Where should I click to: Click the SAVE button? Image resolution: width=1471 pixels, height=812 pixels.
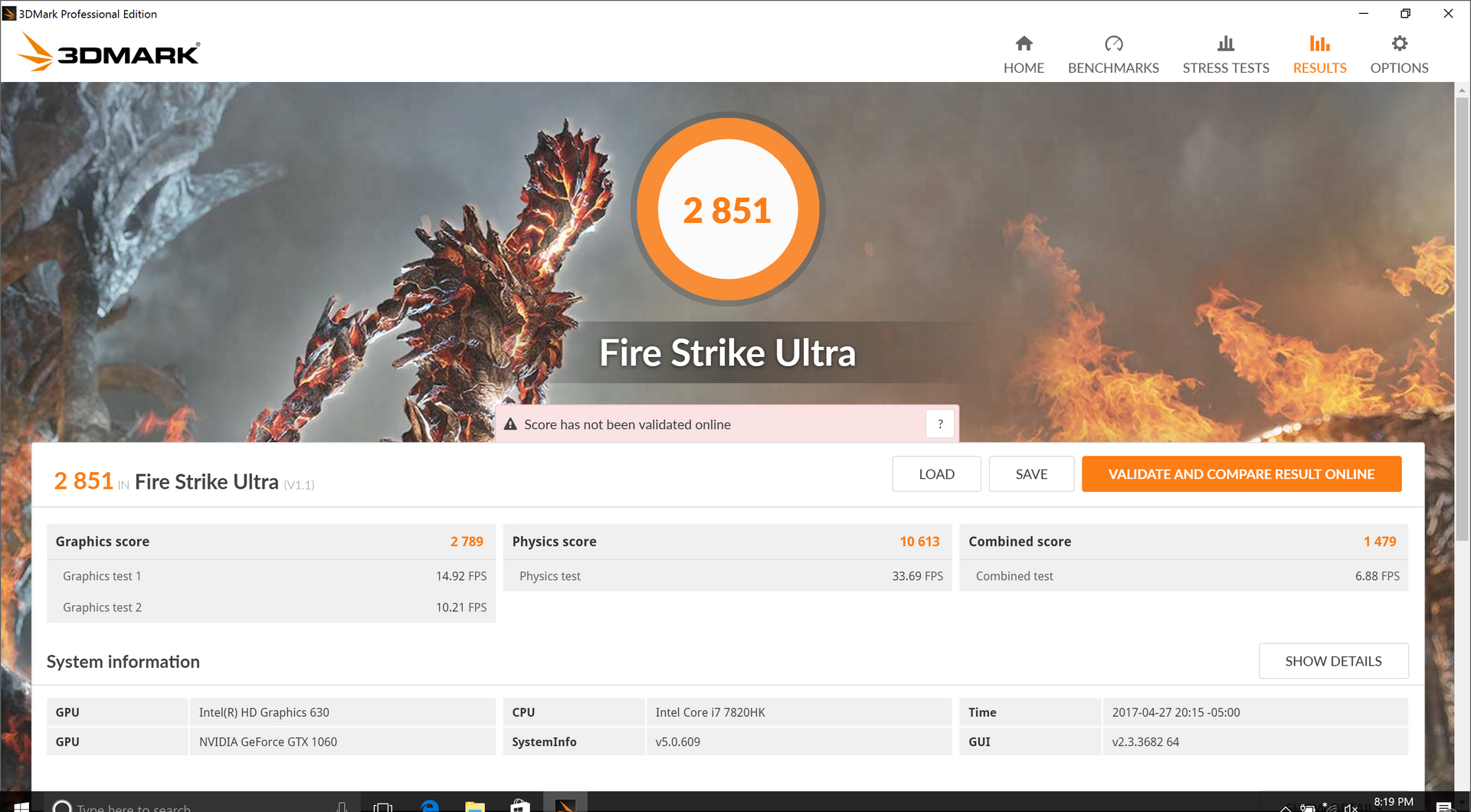click(1031, 474)
